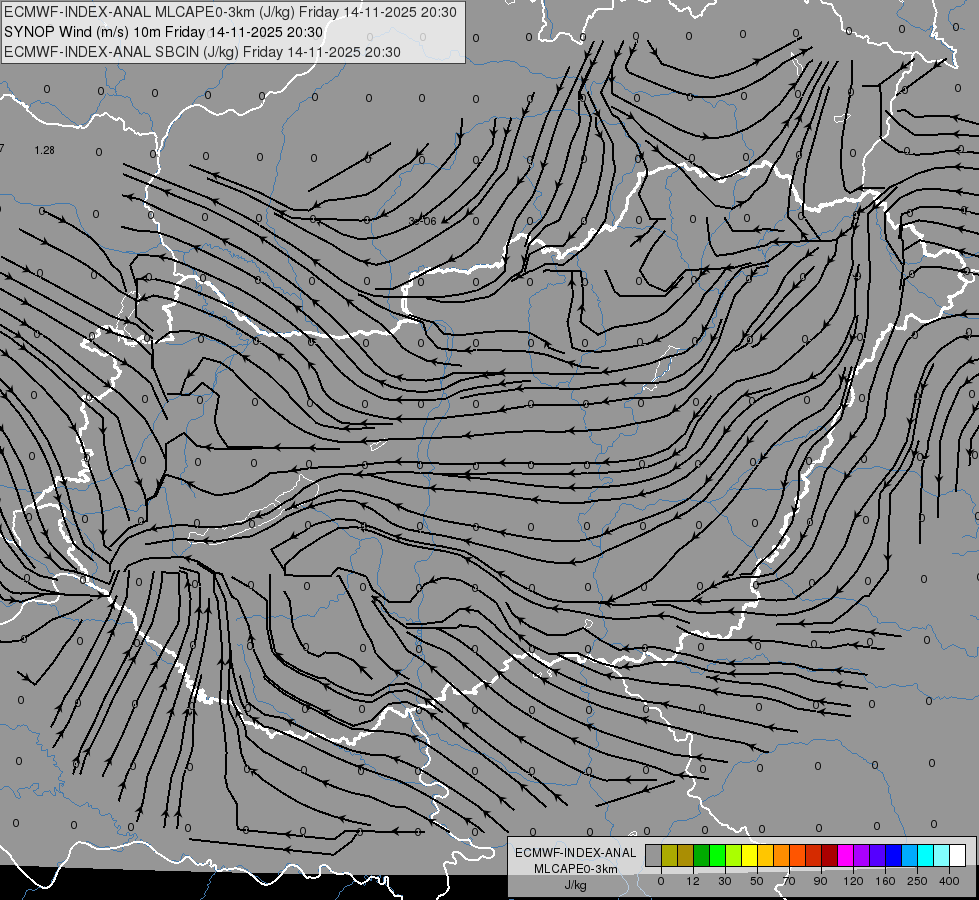The image size is (979, 900).
Task: Click the olive-yellow legend swatch after gray
Action: [x=669, y=855]
